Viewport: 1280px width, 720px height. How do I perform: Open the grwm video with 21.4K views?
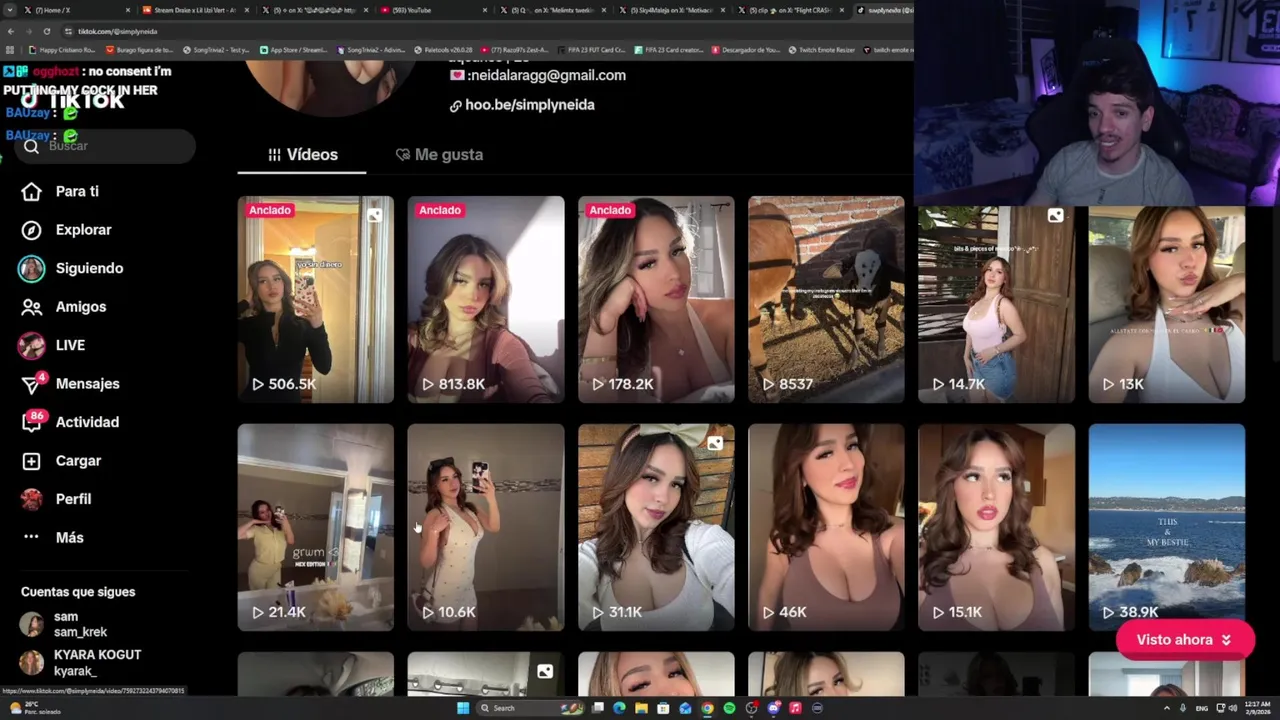pos(316,528)
